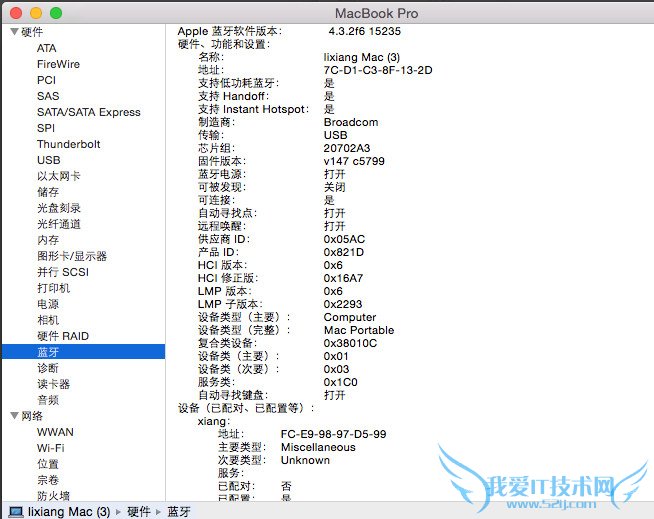Click the 支持 Instant Hotspot: label

coord(254,109)
